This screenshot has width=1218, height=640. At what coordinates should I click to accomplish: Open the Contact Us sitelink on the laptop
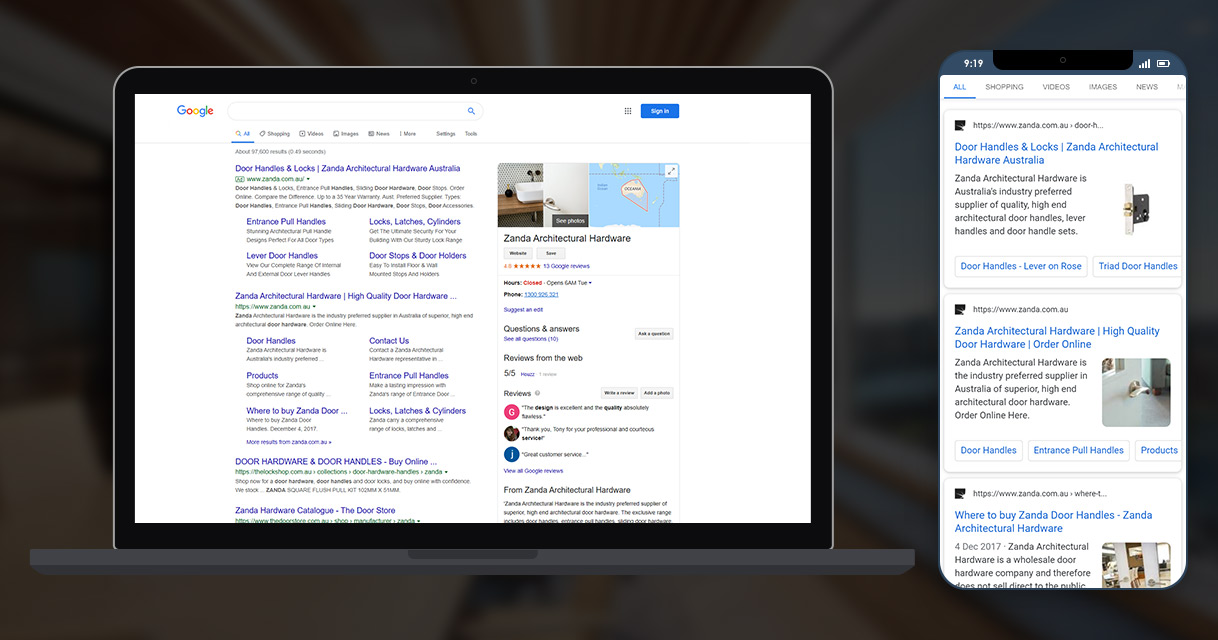click(389, 341)
